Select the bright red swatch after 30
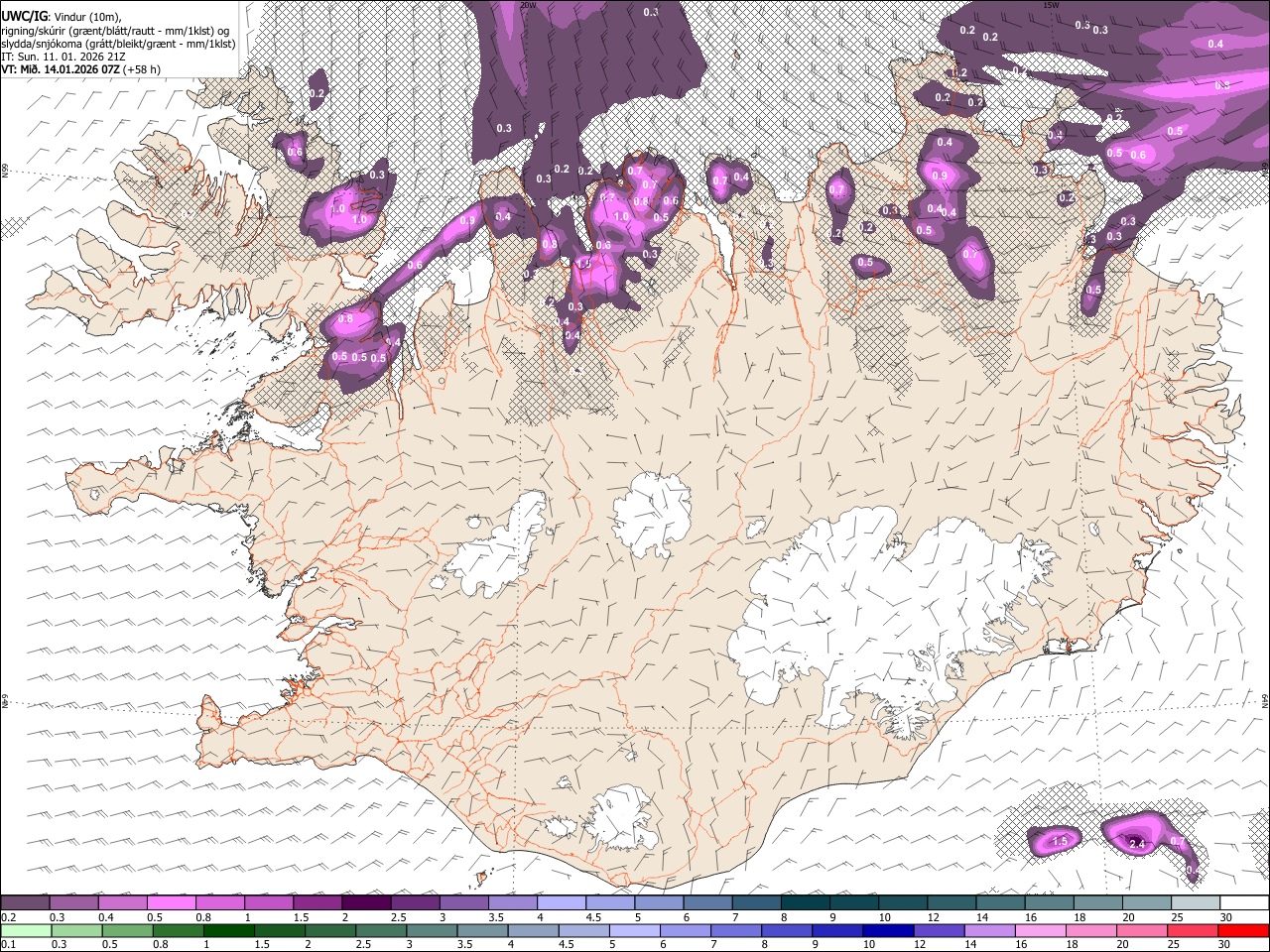This screenshot has height=952, width=1270. pyautogui.click(x=1243, y=931)
